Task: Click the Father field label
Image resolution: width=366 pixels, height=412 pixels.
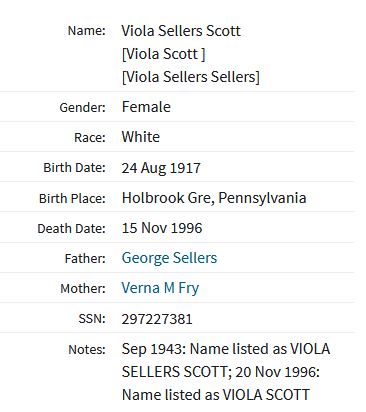Action: coord(85,259)
